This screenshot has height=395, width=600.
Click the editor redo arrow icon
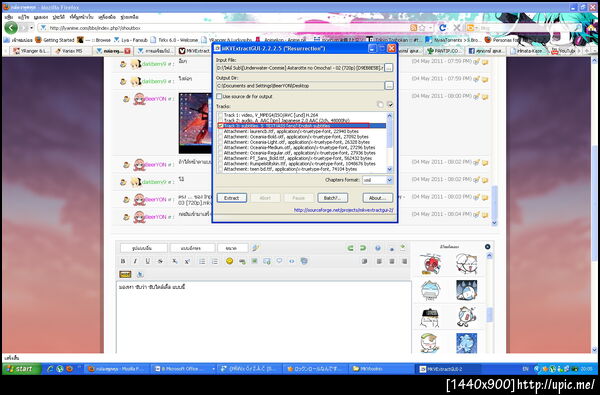tap(363, 248)
